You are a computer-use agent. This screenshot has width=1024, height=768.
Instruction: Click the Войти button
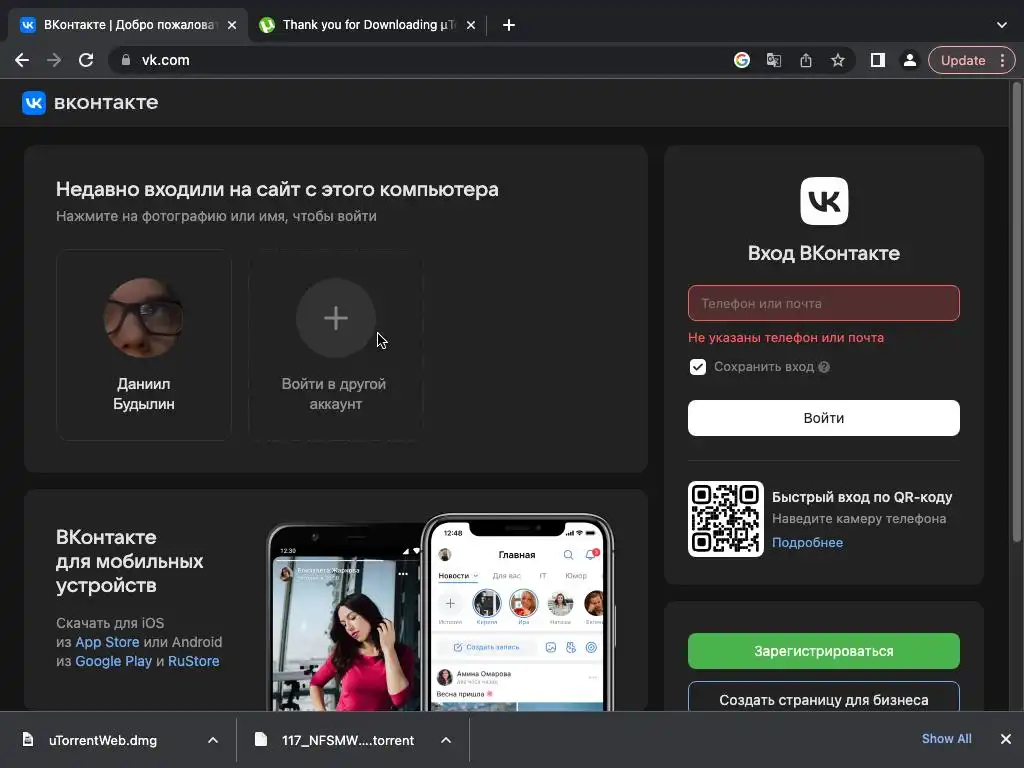tap(824, 418)
